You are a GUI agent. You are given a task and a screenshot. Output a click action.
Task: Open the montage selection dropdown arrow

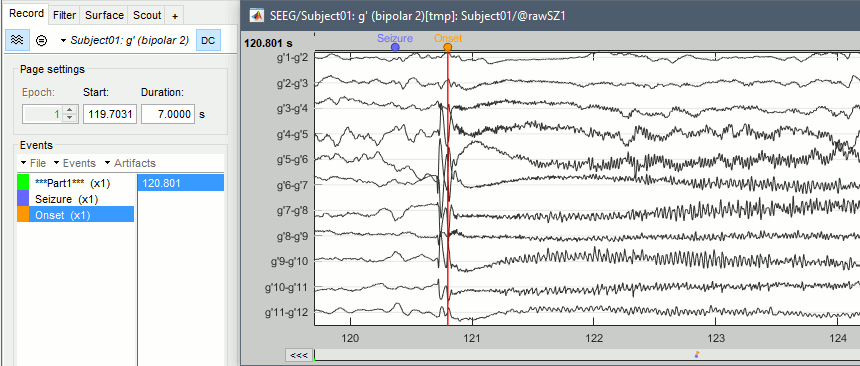64,41
